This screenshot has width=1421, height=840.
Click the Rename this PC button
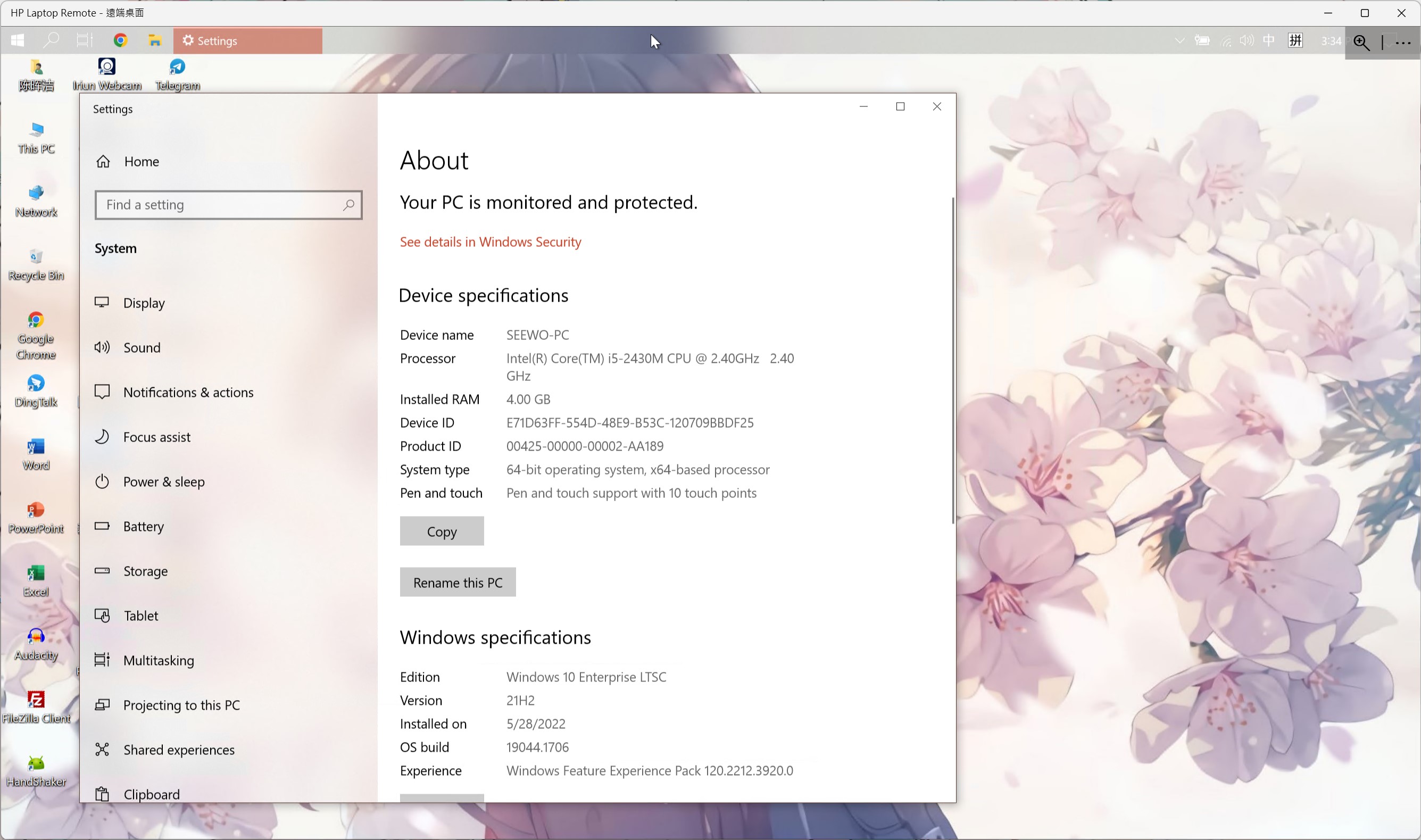(458, 583)
